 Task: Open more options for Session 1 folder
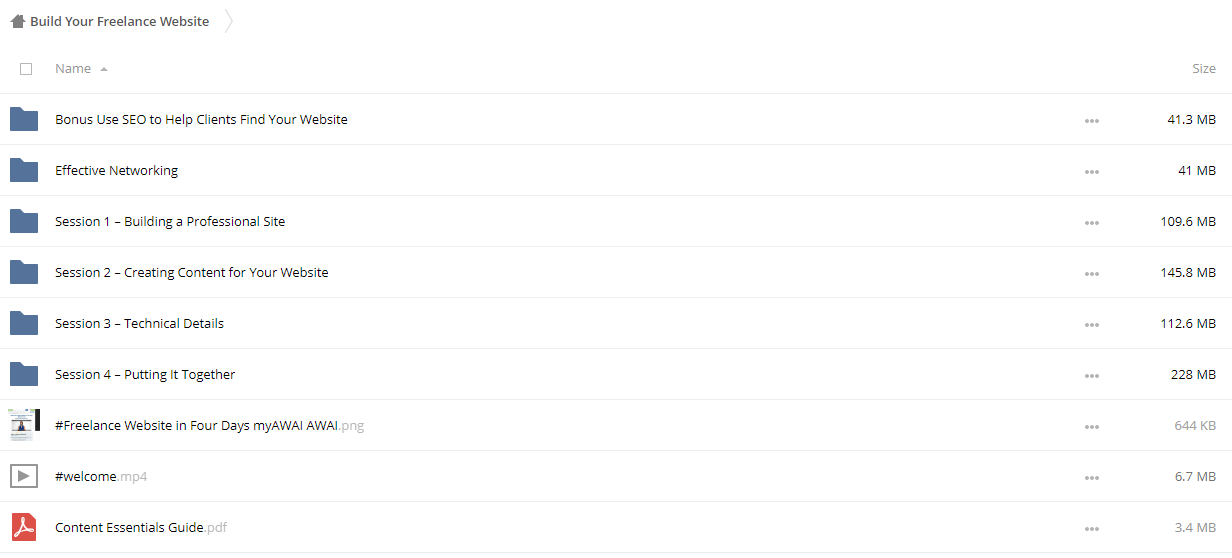tap(1091, 223)
